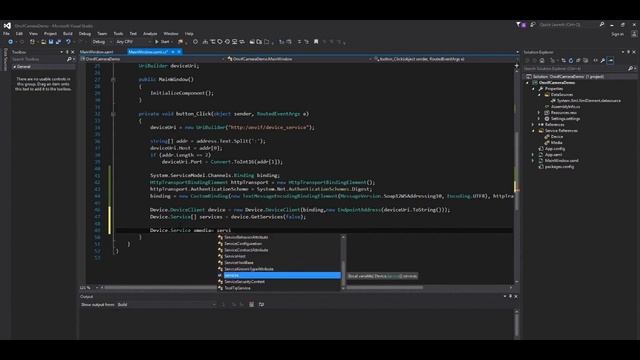
Task: Open the Debug menu
Action: 85,33
